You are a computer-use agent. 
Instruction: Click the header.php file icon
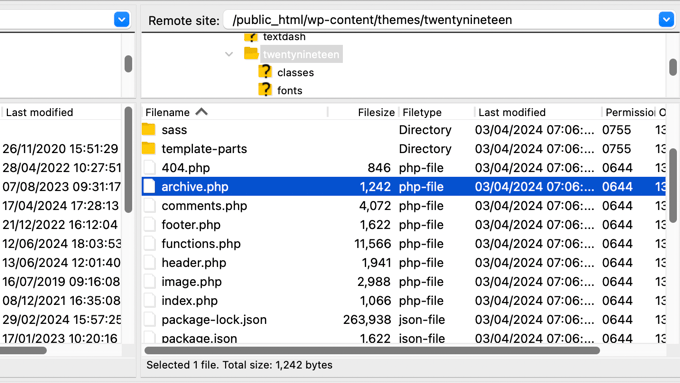[150, 263]
